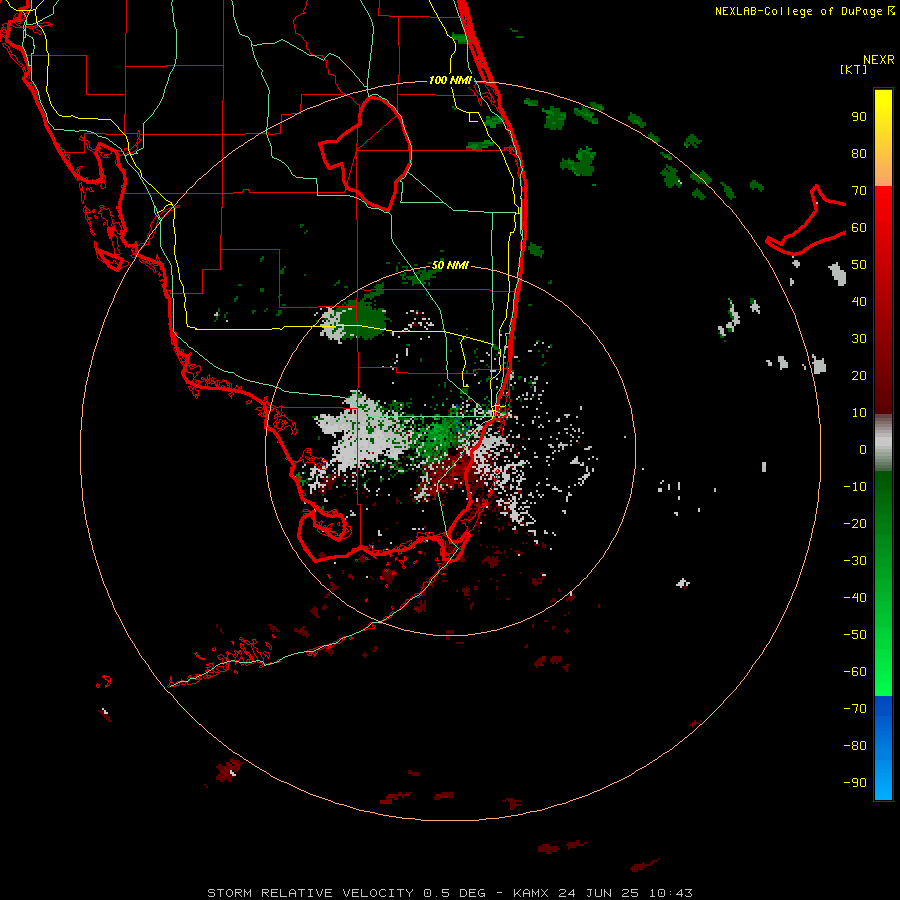The height and width of the screenshot is (900, 900).
Task: Pick the green segment of the color bar
Action: click(883, 584)
